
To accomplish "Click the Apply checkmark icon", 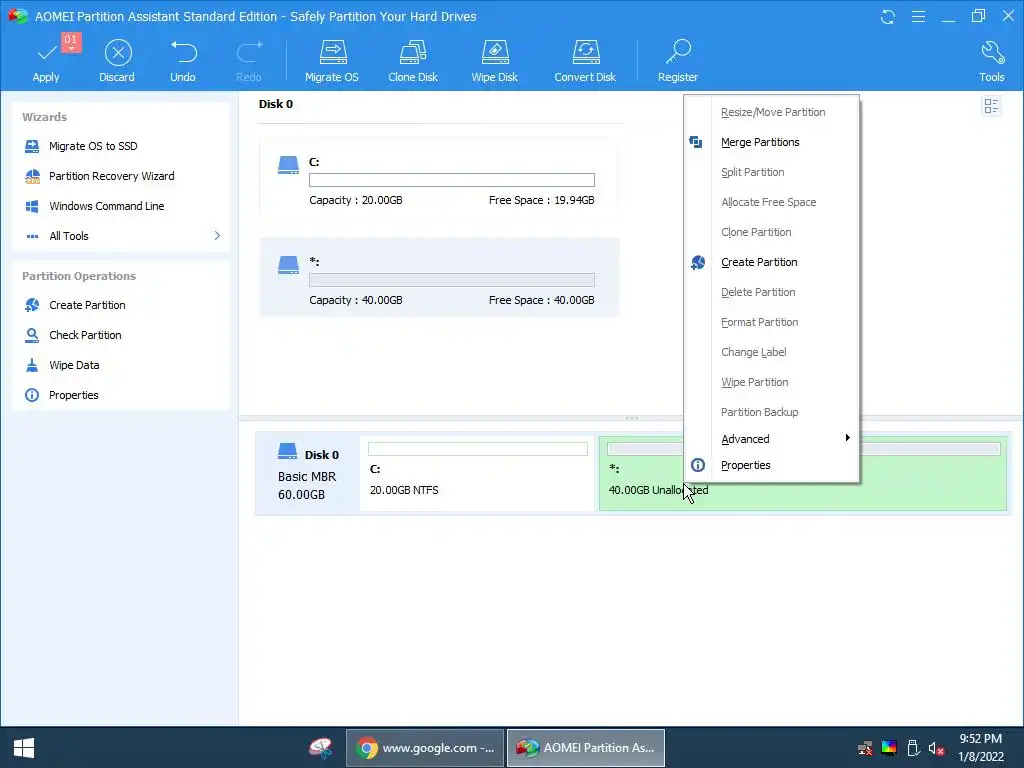I will tap(46, 53).
